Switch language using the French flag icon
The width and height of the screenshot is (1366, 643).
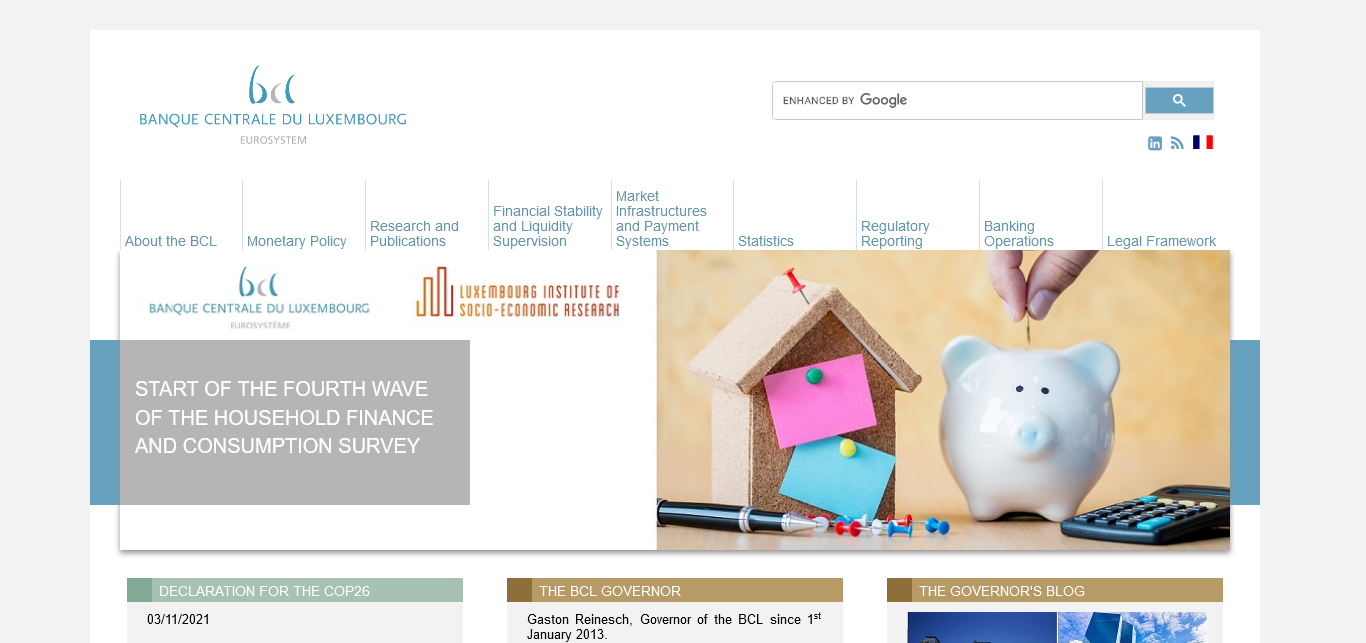[1202, 142]
